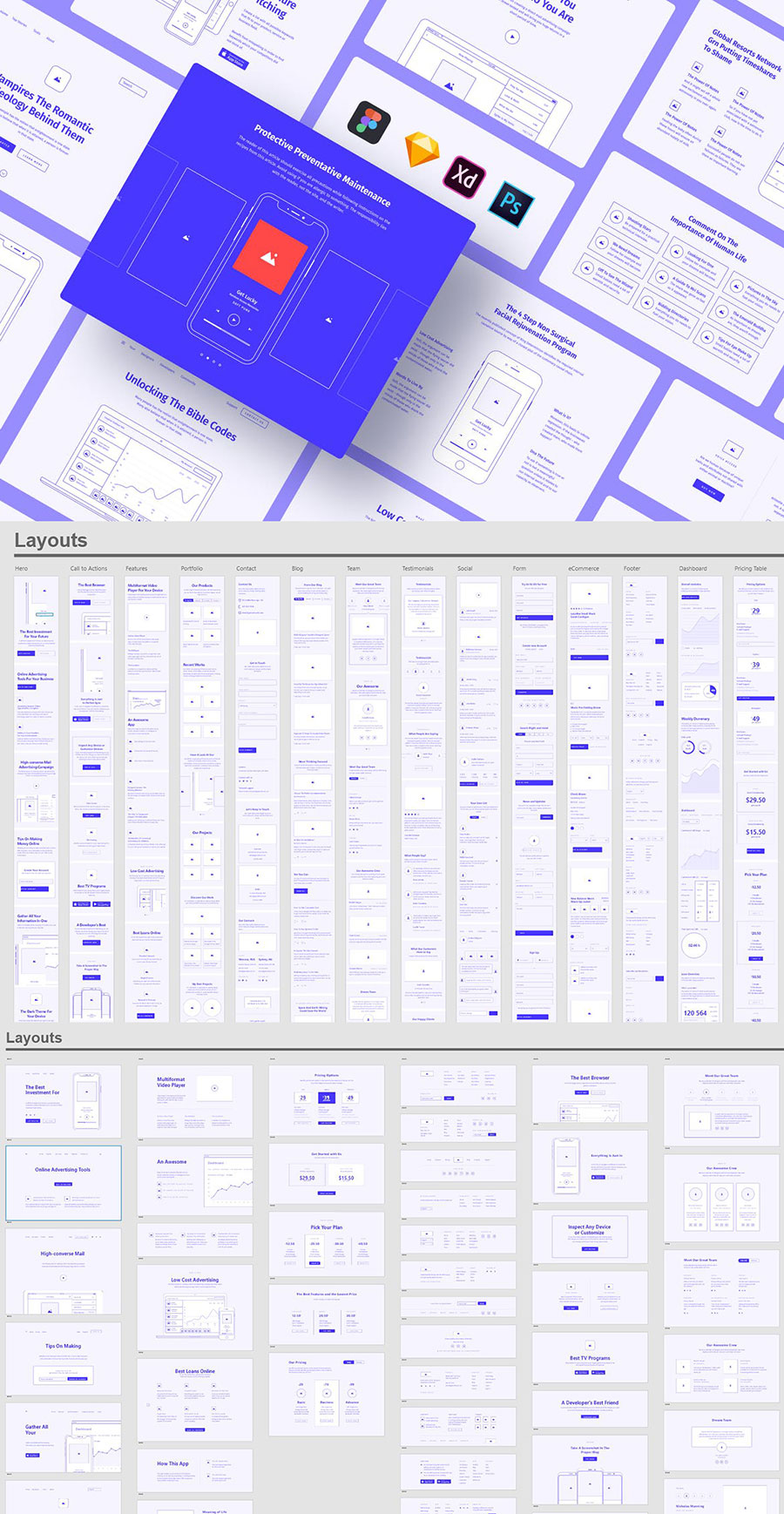
Task: Click the $15.50 price in Pricing Table column
Action: (x=755, y=832)
